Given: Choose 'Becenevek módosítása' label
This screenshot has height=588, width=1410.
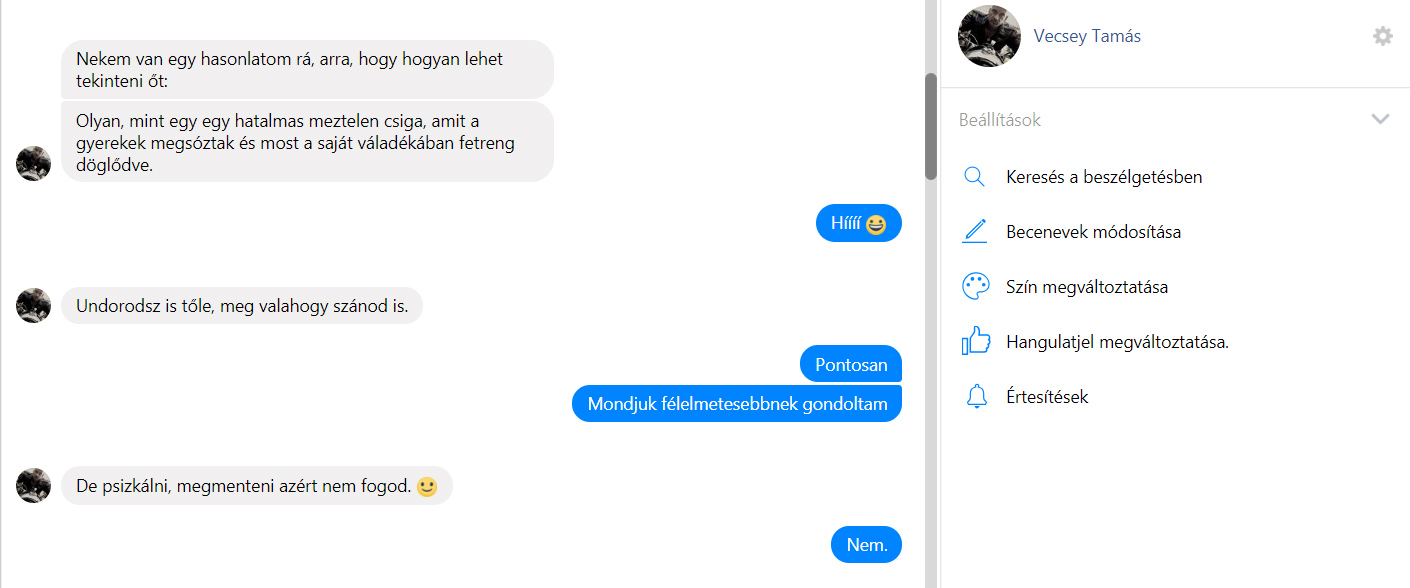Looking at the screenshot, I should (1093, 232).
